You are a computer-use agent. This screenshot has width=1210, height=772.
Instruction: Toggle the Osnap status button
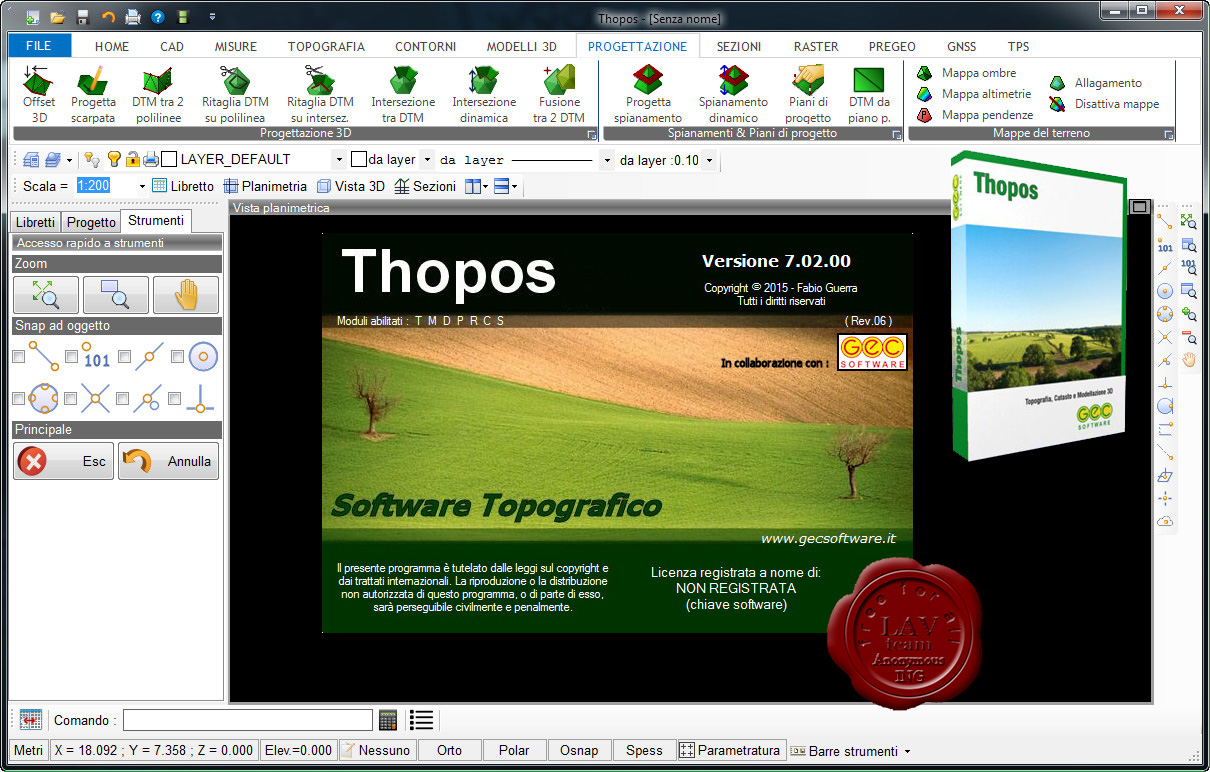pos(579,750)
